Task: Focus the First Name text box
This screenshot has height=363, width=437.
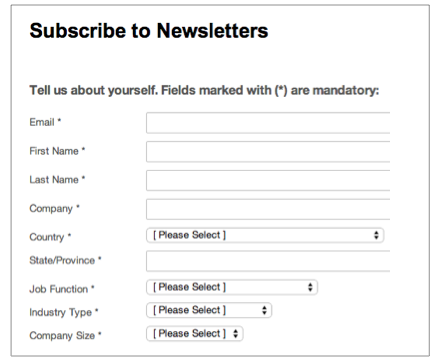Action: (268, 152)
